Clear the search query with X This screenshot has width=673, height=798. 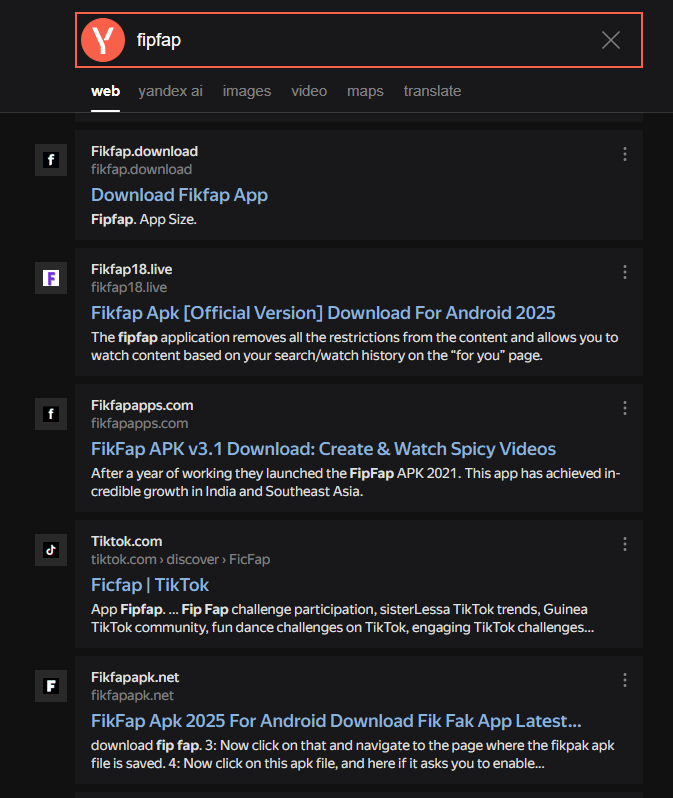tap(610, 40)
